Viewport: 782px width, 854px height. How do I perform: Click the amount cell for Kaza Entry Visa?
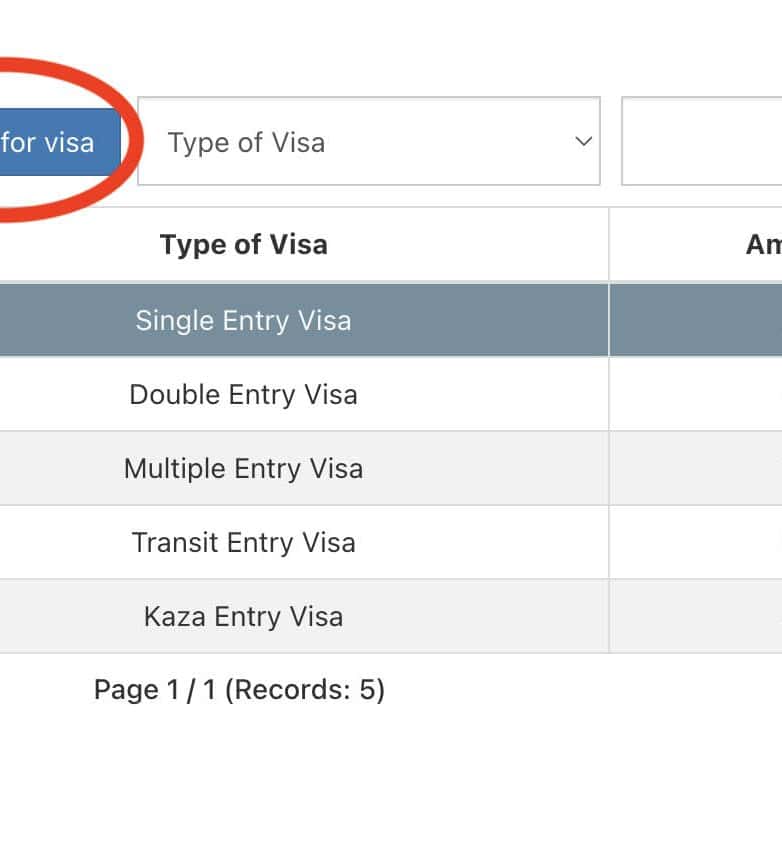point(696,616)
